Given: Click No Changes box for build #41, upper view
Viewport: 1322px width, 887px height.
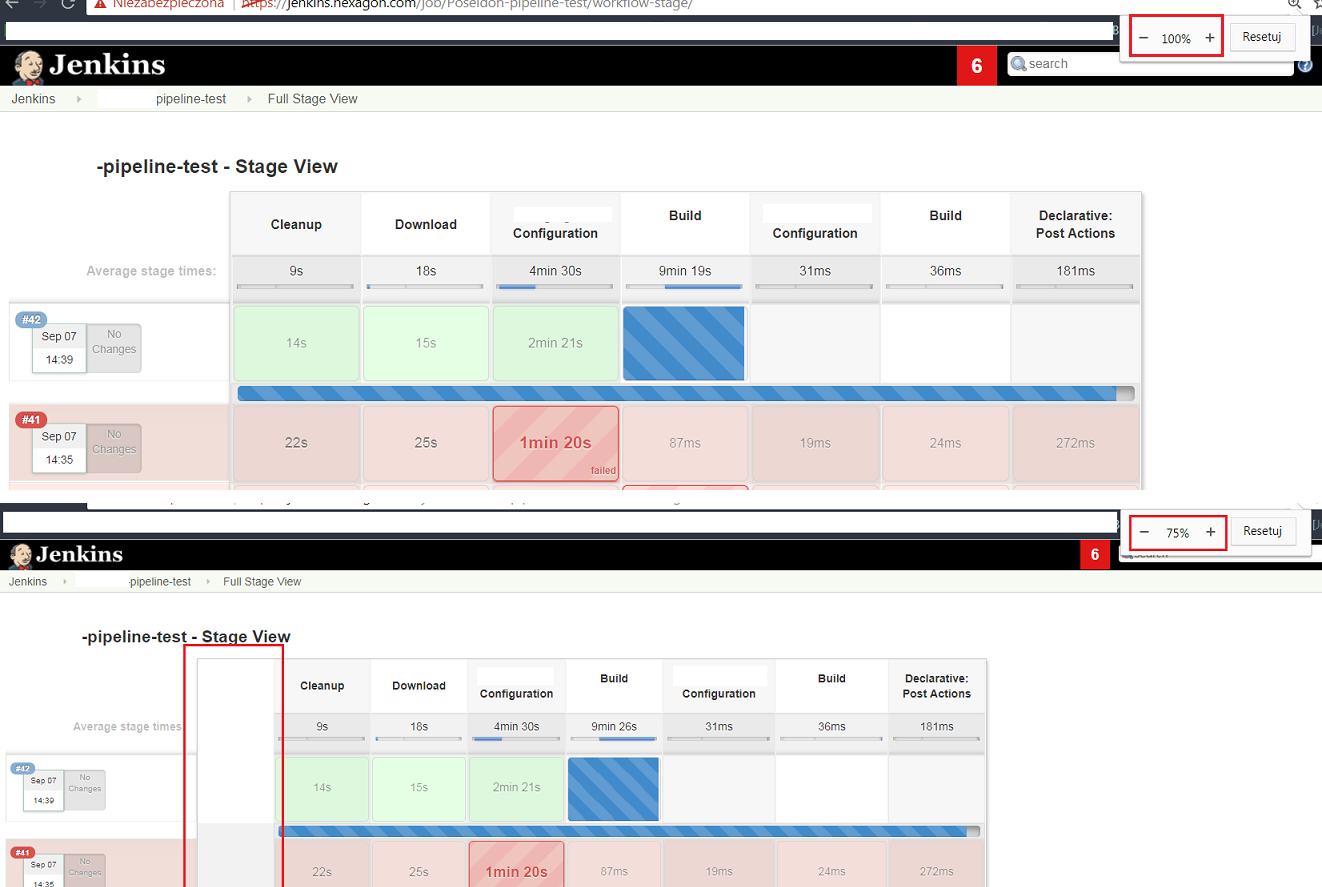Looking at the screenshot, I should [x=114, y=448].
